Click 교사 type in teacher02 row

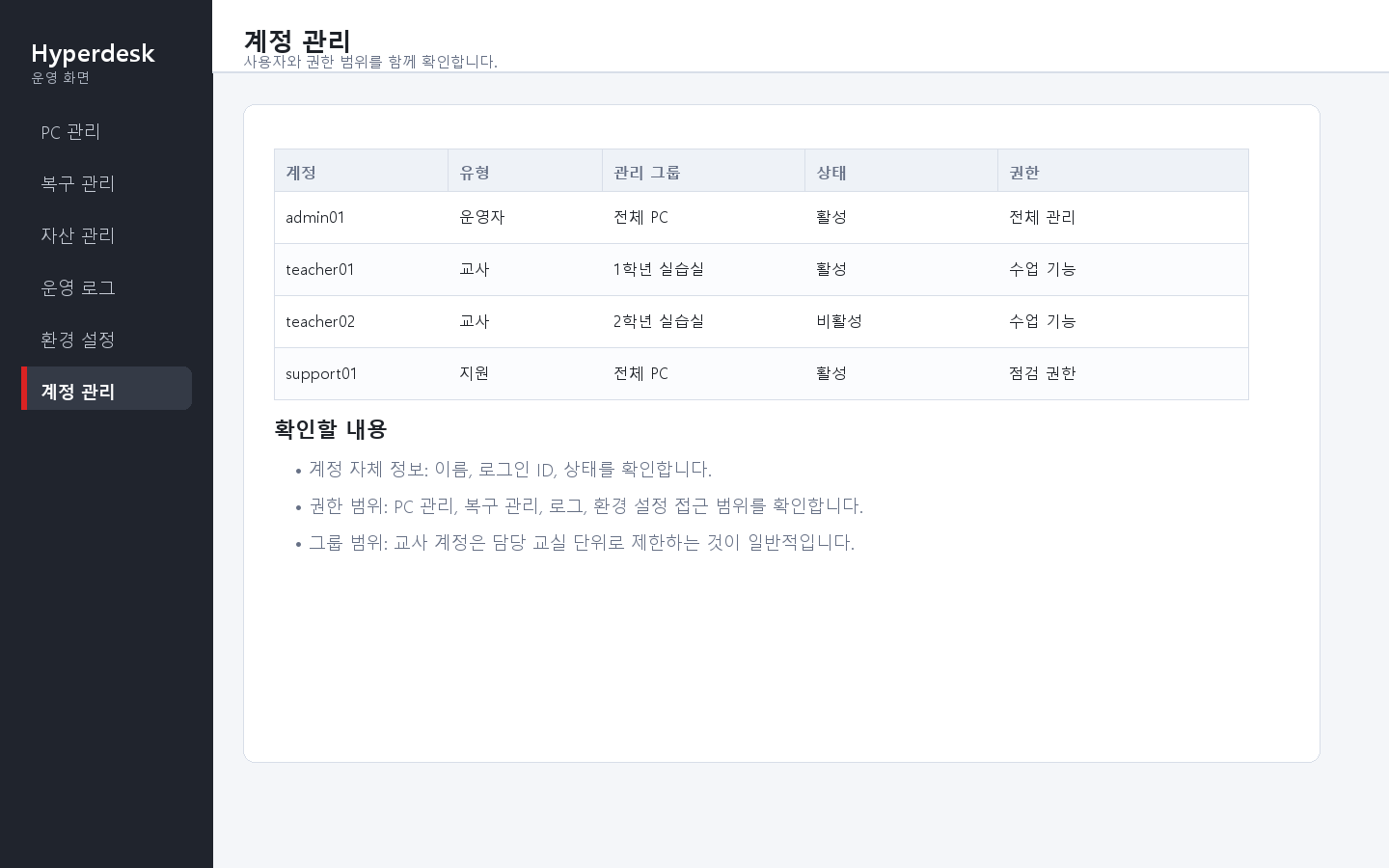point(526,322)
